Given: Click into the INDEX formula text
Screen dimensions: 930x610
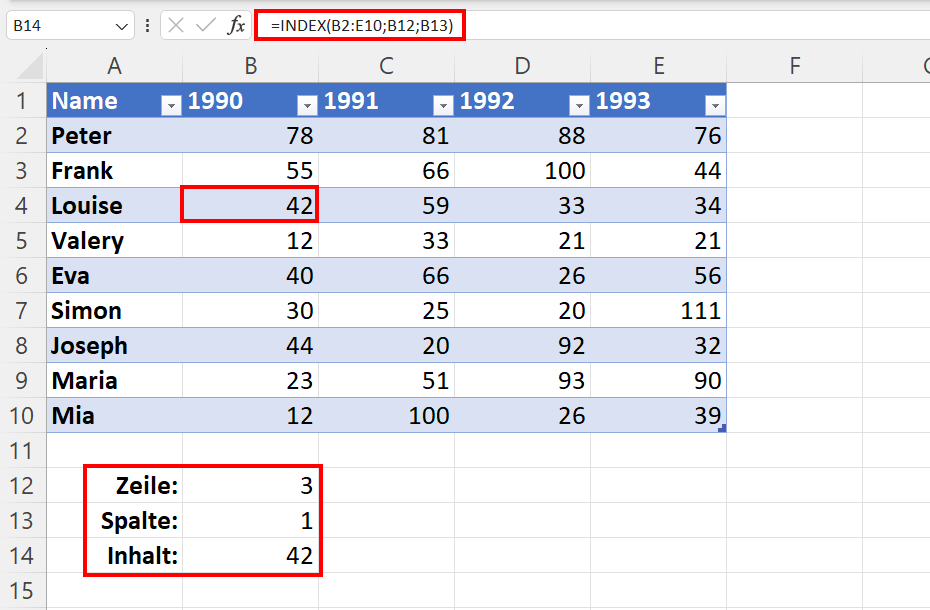Looking at the screenshot, I should 362,26.
